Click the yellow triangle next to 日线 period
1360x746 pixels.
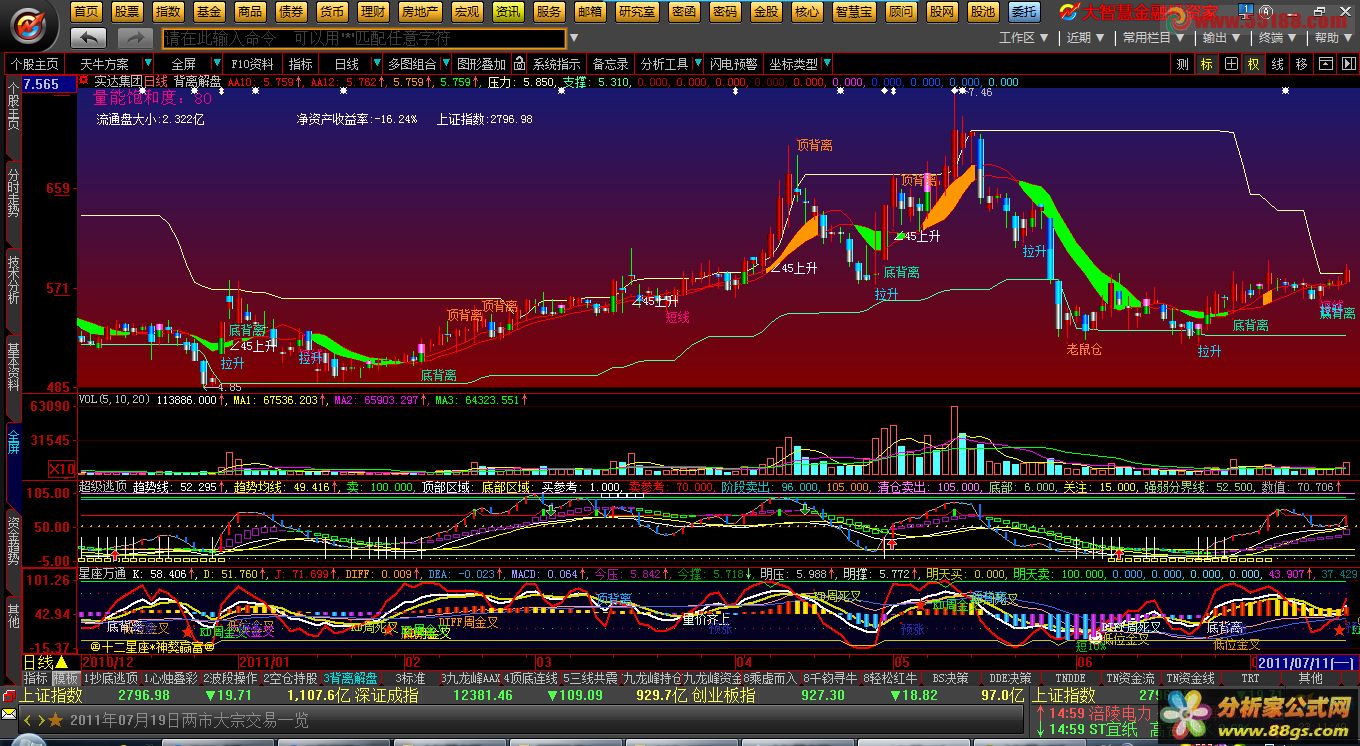[x=62, y=662]
